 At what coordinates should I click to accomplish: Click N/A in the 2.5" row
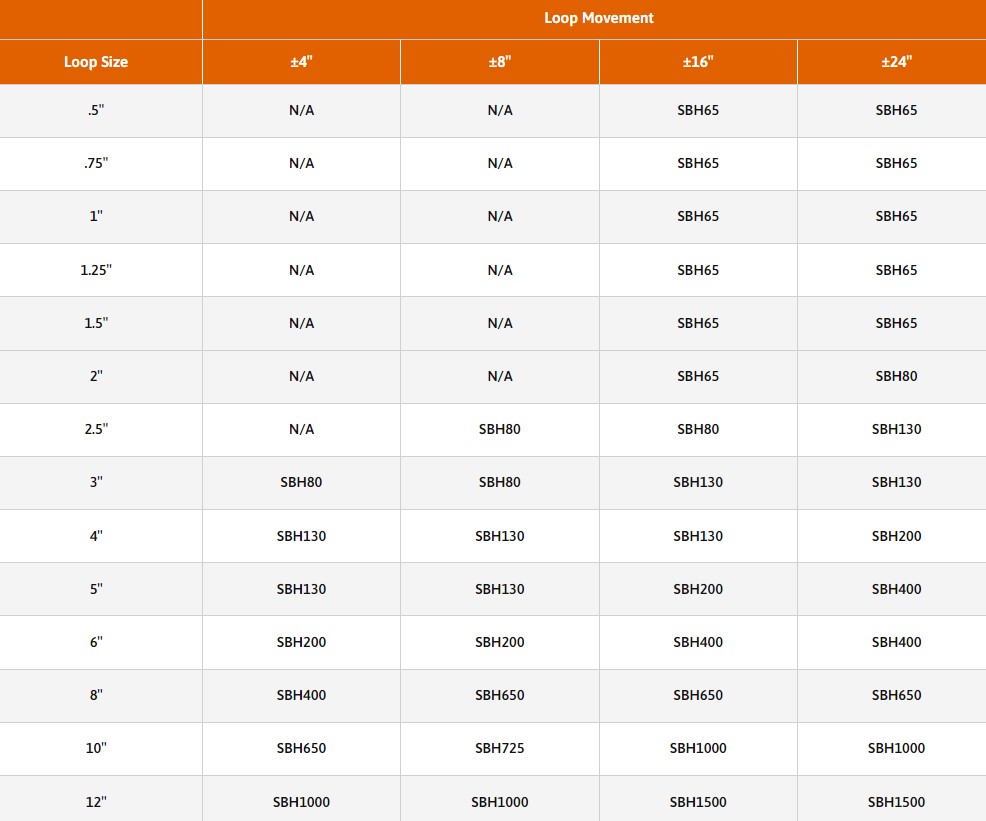click(301, 429)
